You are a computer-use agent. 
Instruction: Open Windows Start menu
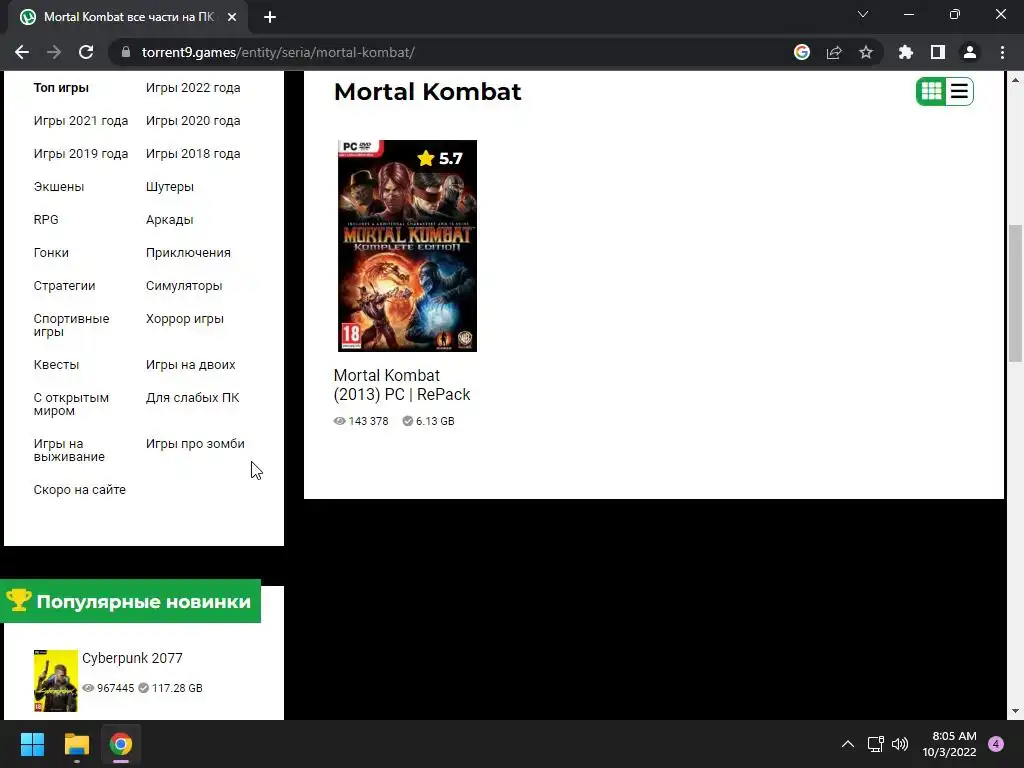(32, 744)
